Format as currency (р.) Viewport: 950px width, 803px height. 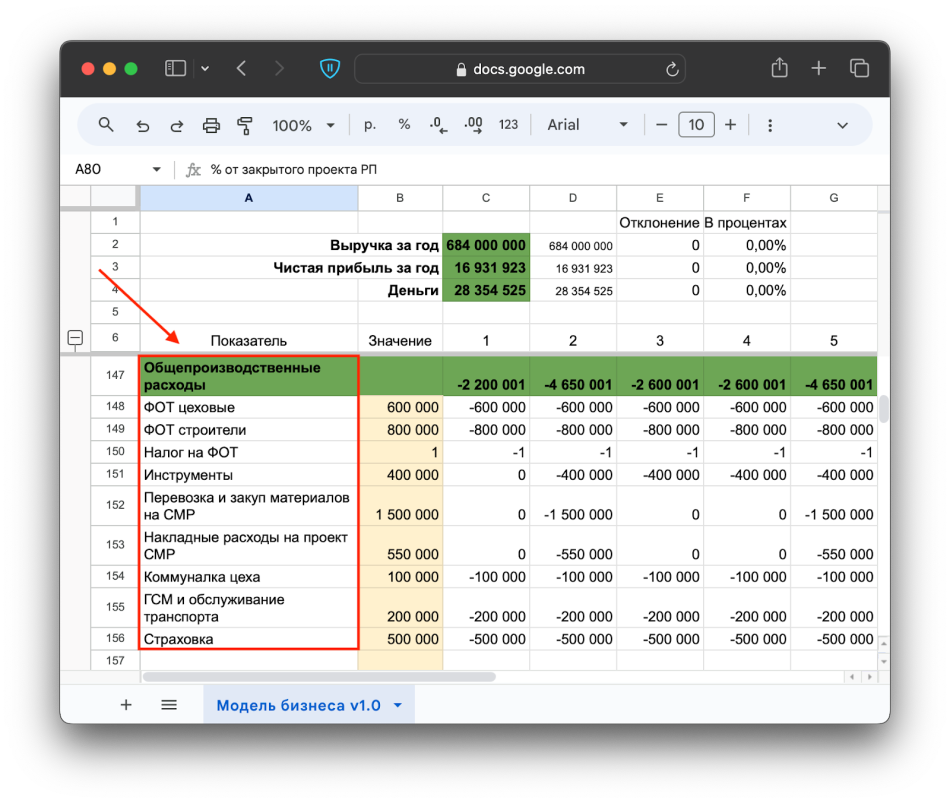(x=370, y=125)
